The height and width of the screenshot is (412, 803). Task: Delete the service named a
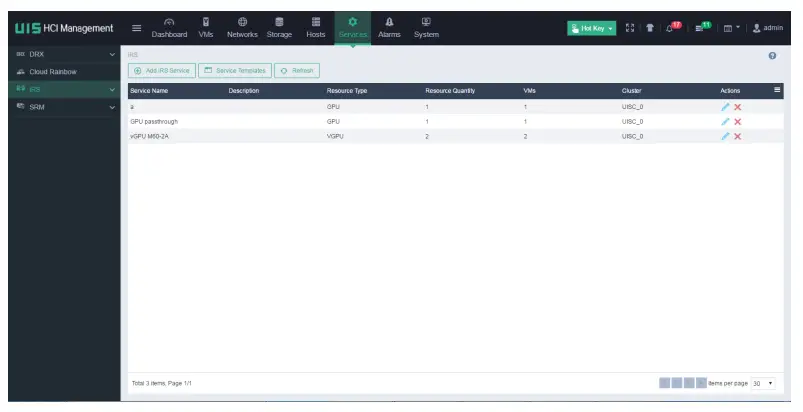tap(737, 107)
